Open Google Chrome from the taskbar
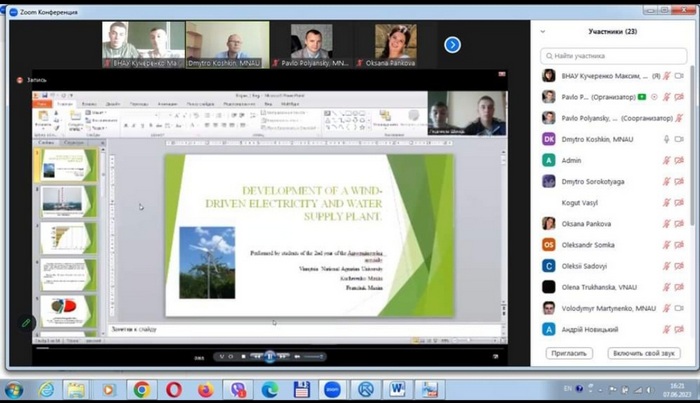Image resolution: width=700 pixels, height=403 pixels. coord(142,390)
